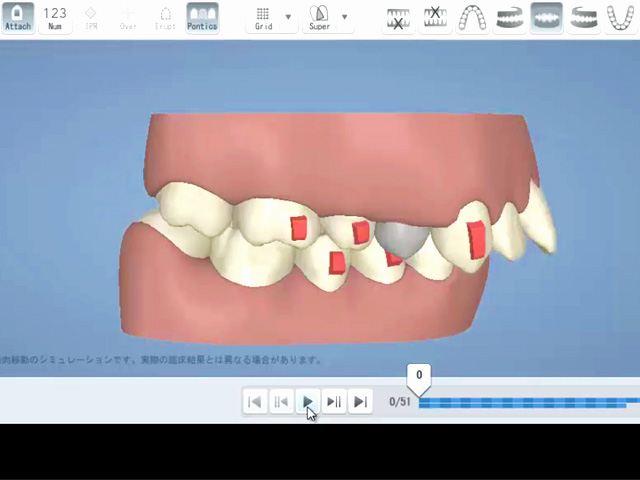Click the Grid tool button
Viewport: 640px width, 480px height.
pyautogui.click(x=264, y=17)
